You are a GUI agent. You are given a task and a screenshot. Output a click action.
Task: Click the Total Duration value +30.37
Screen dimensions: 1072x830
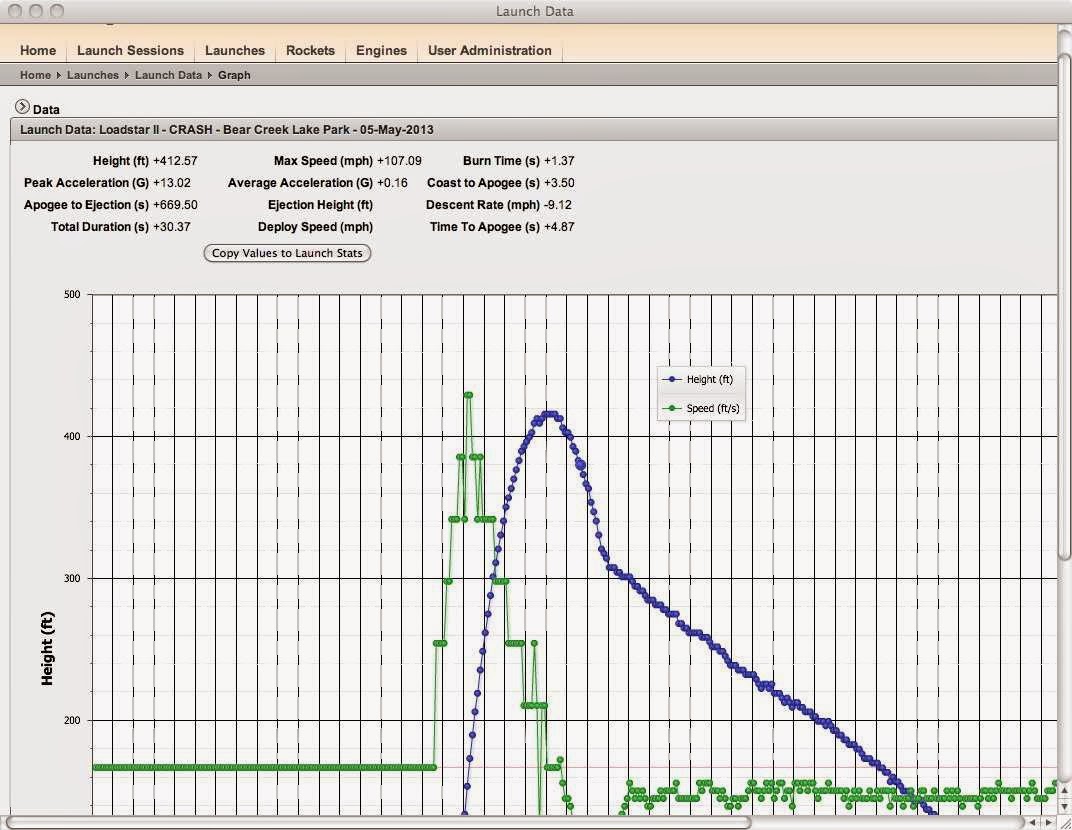pyautogui.click(x=172, y=226)
